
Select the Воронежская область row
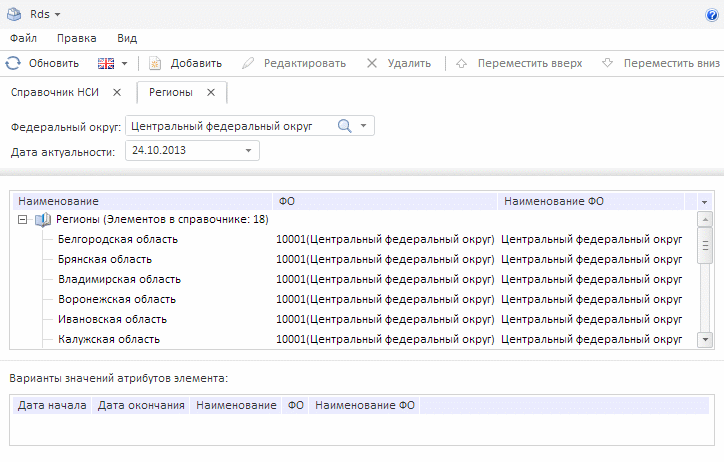tap(117, 299)
